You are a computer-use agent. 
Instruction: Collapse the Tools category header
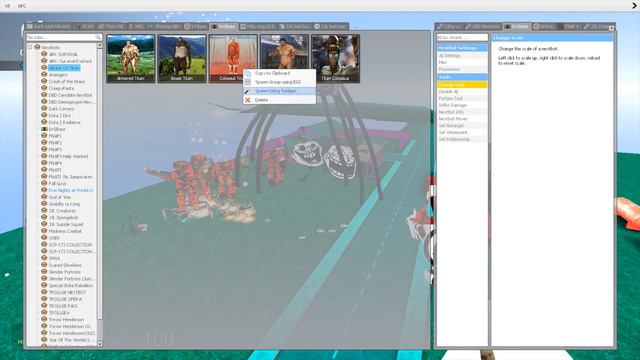tap(462, 77)
